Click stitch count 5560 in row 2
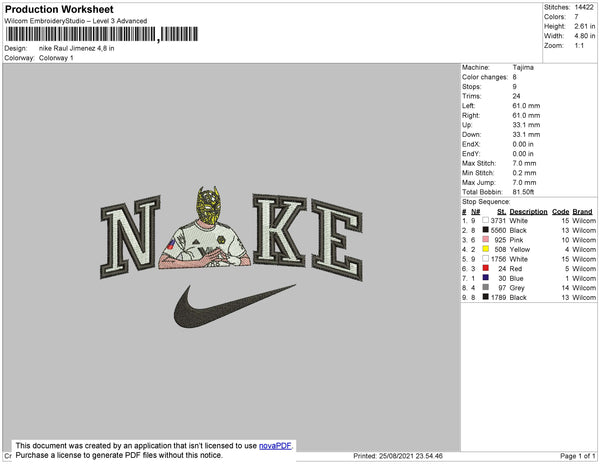The width and height of the screenshot is (600, 464). pos(498,230)
